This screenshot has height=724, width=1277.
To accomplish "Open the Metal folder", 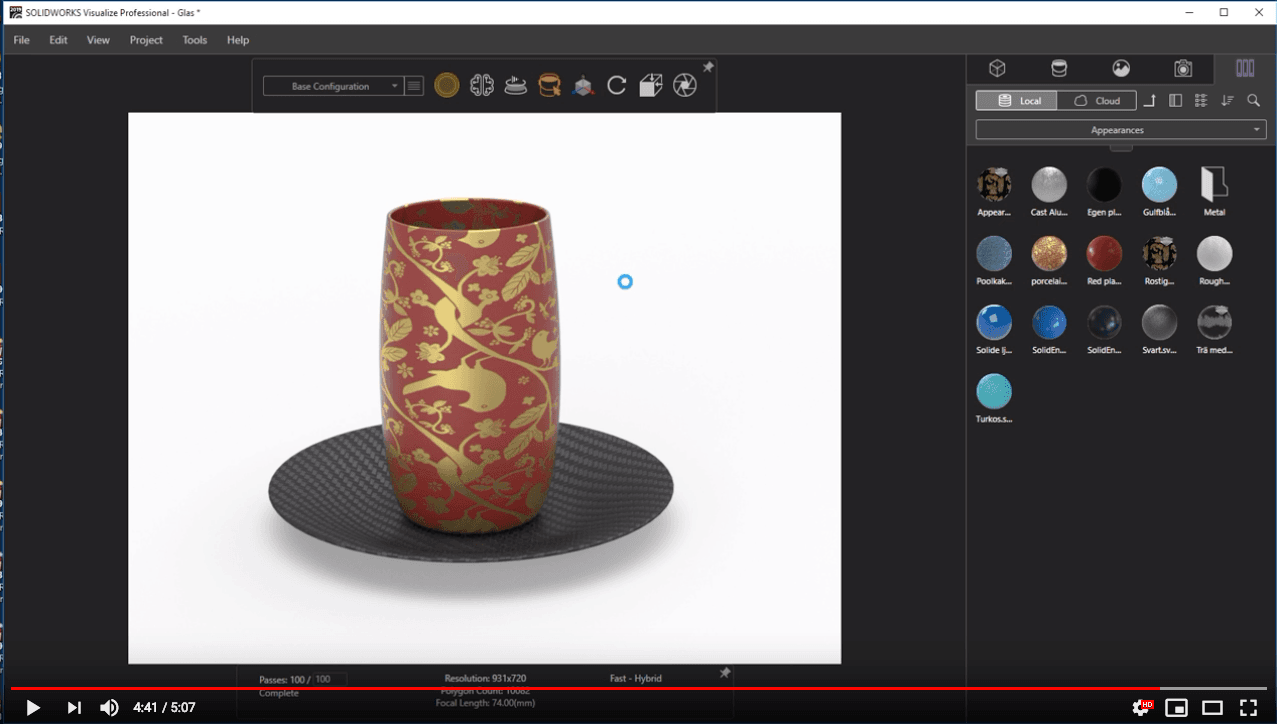I will [x=1214, y=185].
